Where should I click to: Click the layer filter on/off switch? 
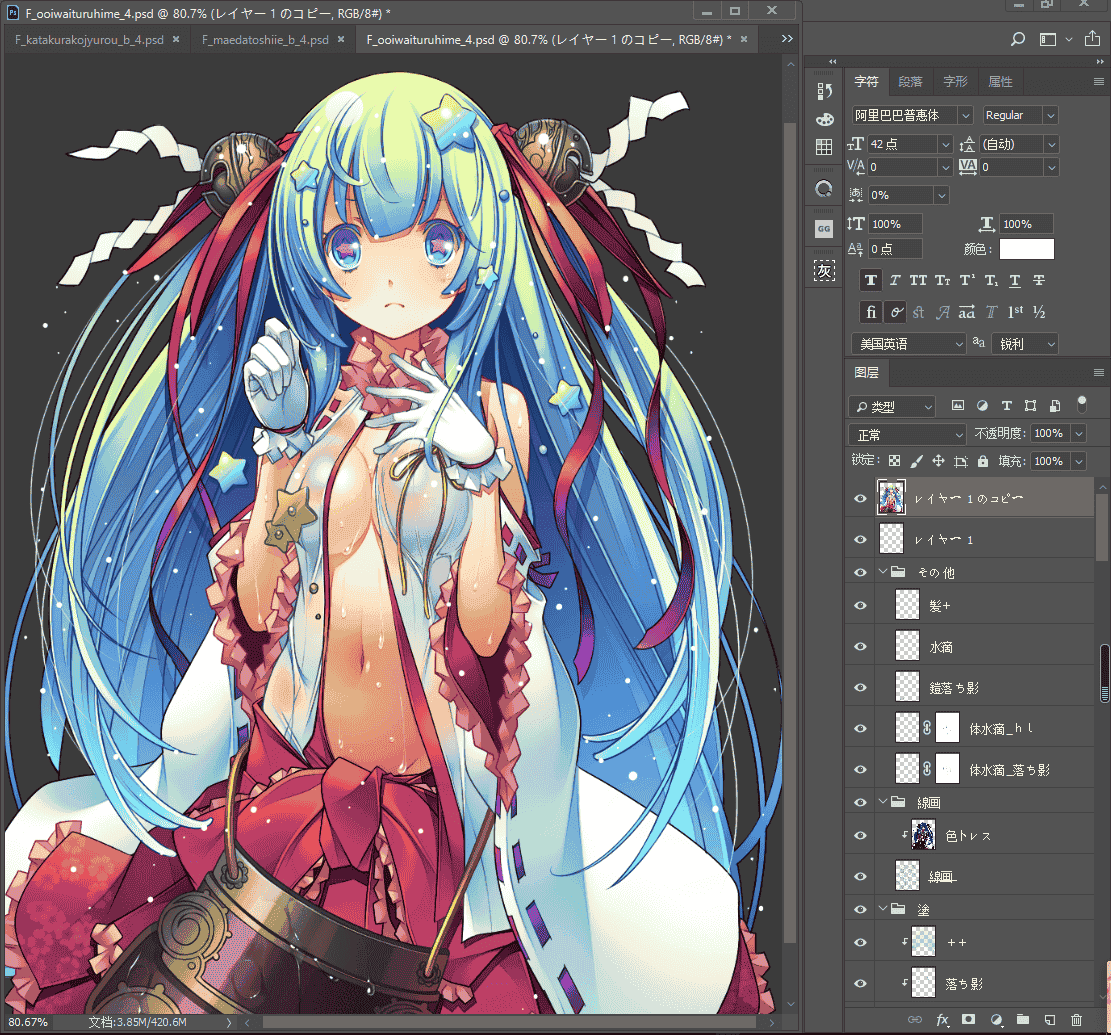(x=1081, y=404)
